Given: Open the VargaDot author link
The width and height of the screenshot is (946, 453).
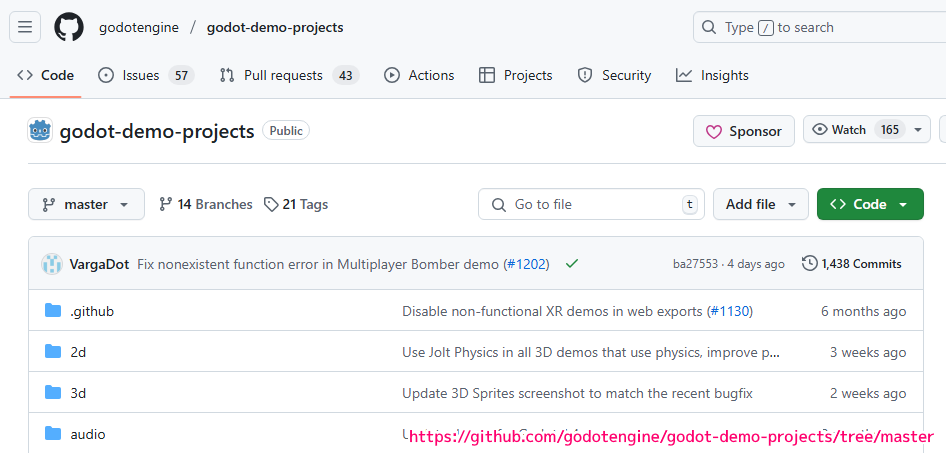Looking at the screenshot, I should coord(100,264).
